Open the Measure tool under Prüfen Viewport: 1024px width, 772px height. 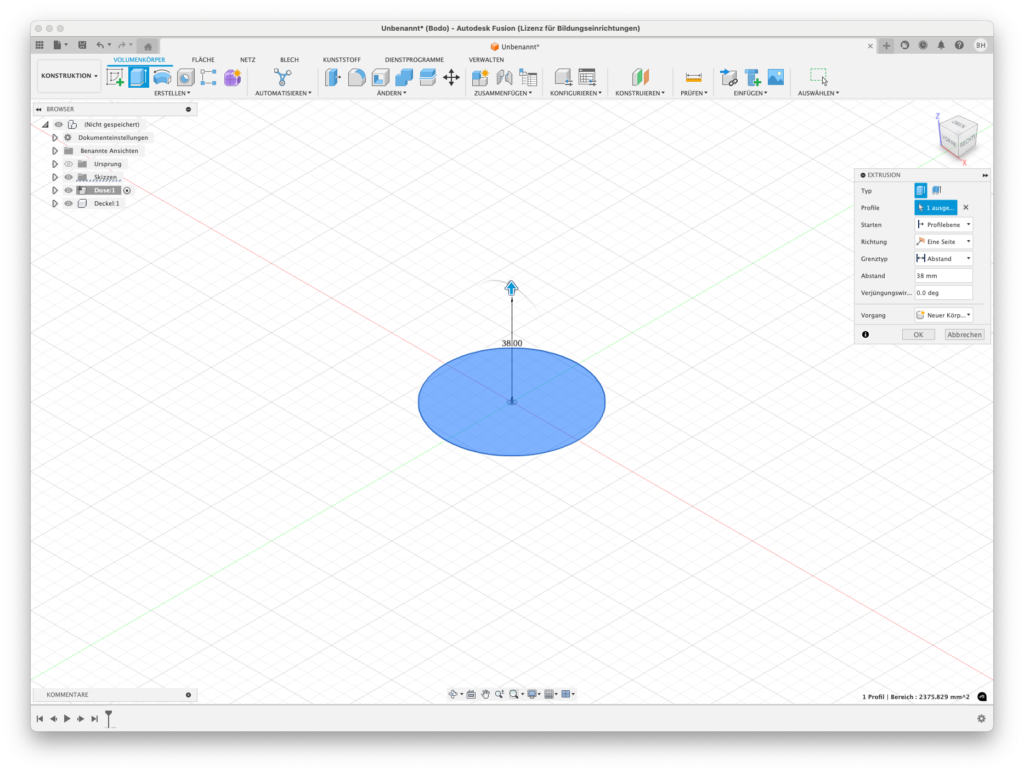point(693,77)
